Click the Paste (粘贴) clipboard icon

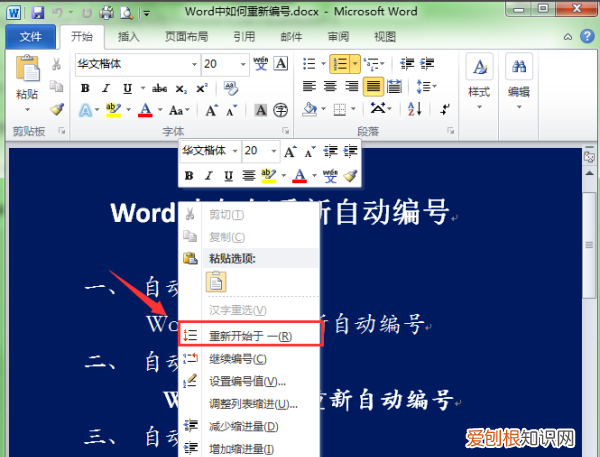click(28, 68)
